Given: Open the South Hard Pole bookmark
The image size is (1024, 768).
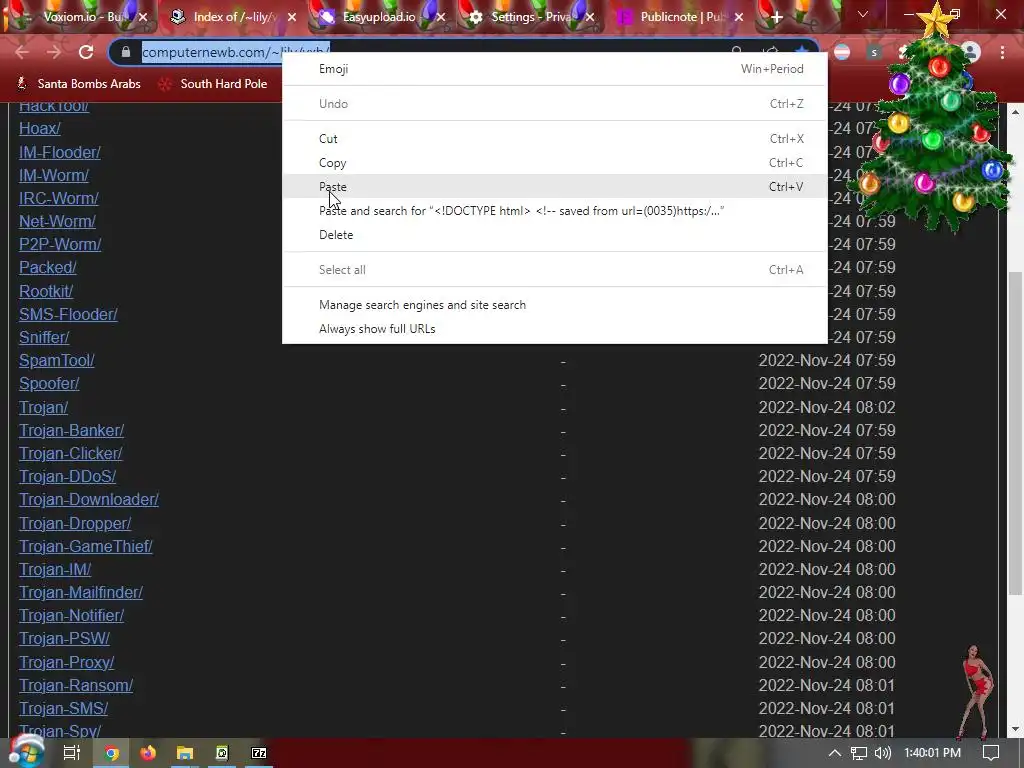Looking at the screenshot, I should coord(214,84).
